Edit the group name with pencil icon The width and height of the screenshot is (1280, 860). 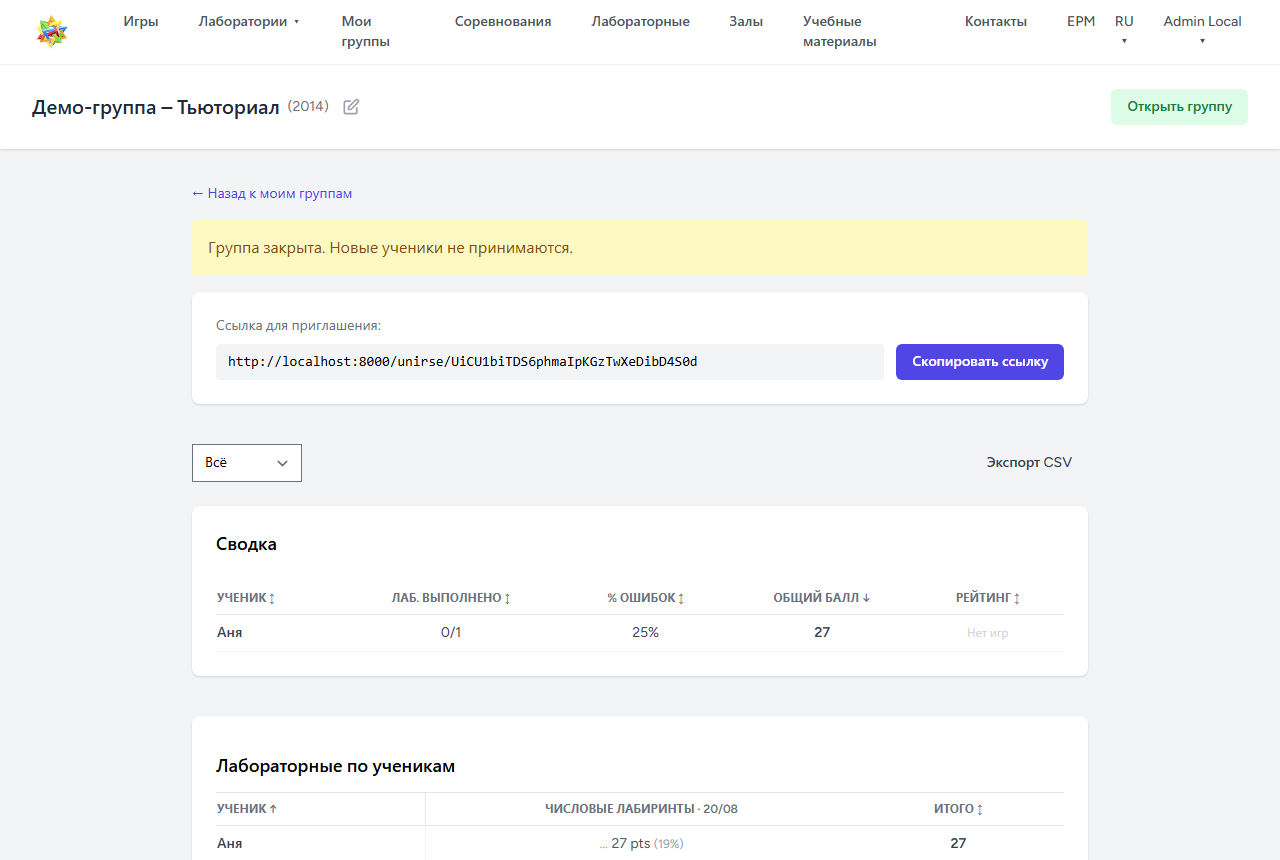351,107
